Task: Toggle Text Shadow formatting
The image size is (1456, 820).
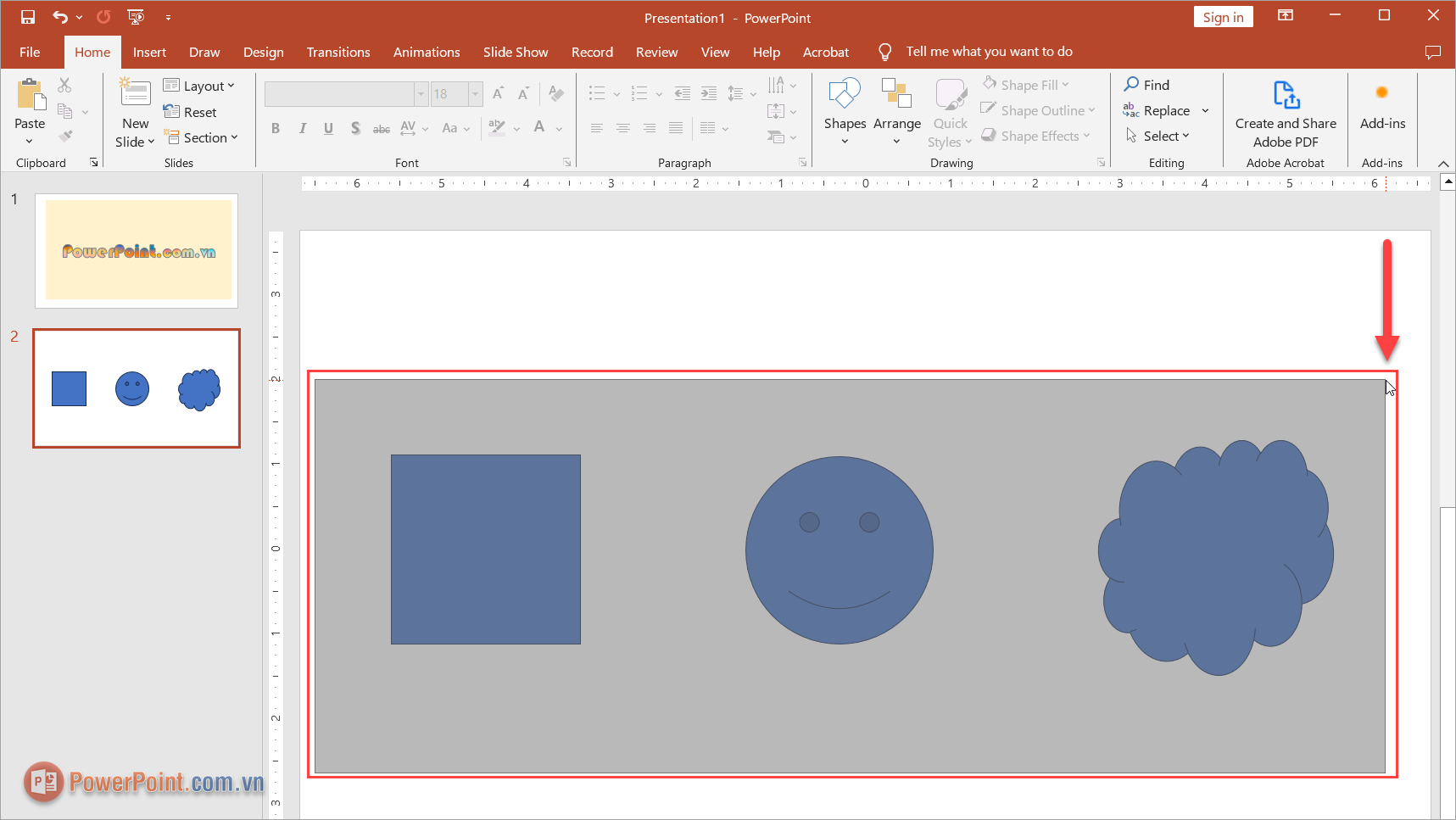Action: click(355, 128)
